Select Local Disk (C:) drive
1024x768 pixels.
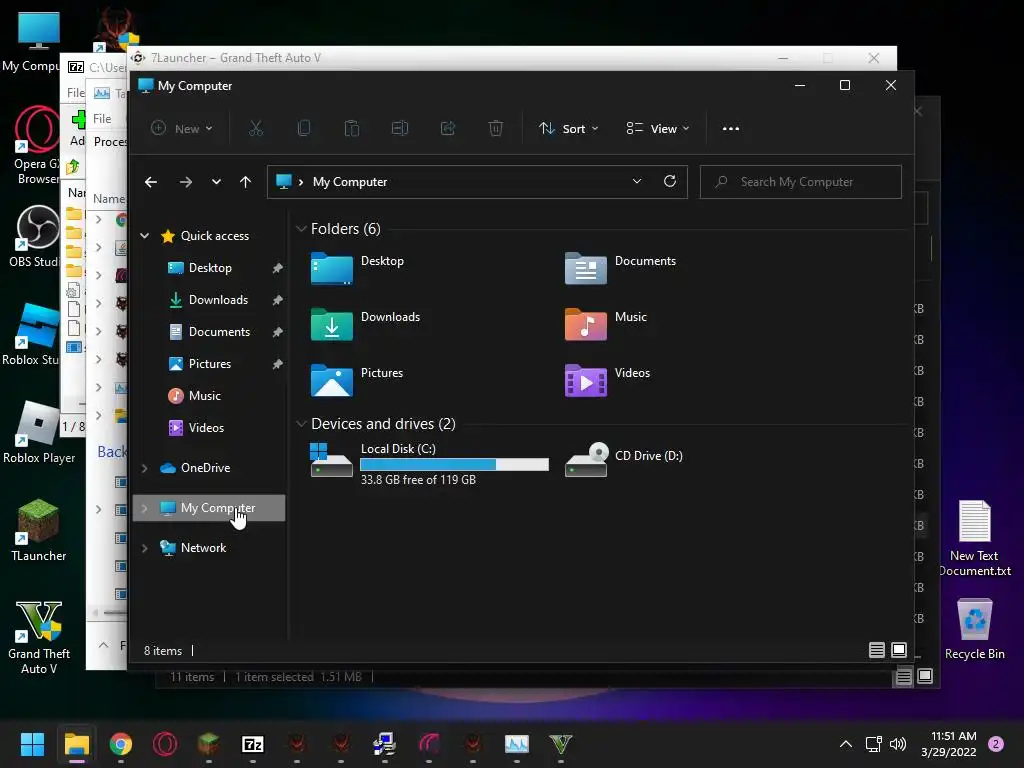coord(429,463)
